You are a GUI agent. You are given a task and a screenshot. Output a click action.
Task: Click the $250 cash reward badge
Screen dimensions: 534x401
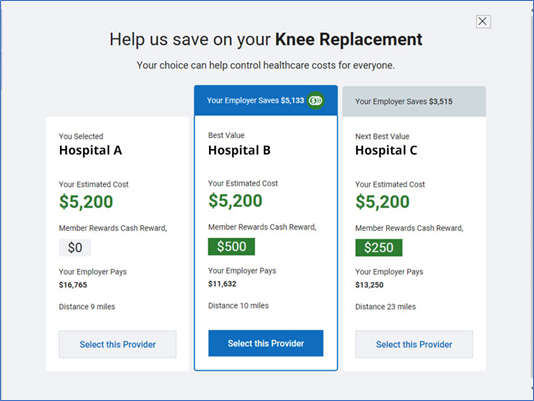click(x=378, y=247)
